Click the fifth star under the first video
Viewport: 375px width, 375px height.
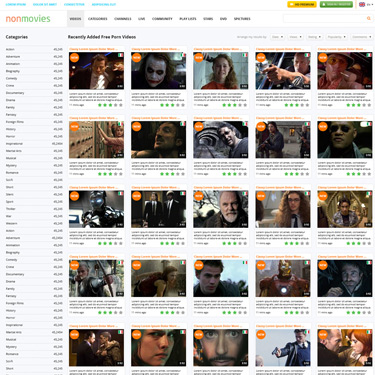[x=121, y=105]
